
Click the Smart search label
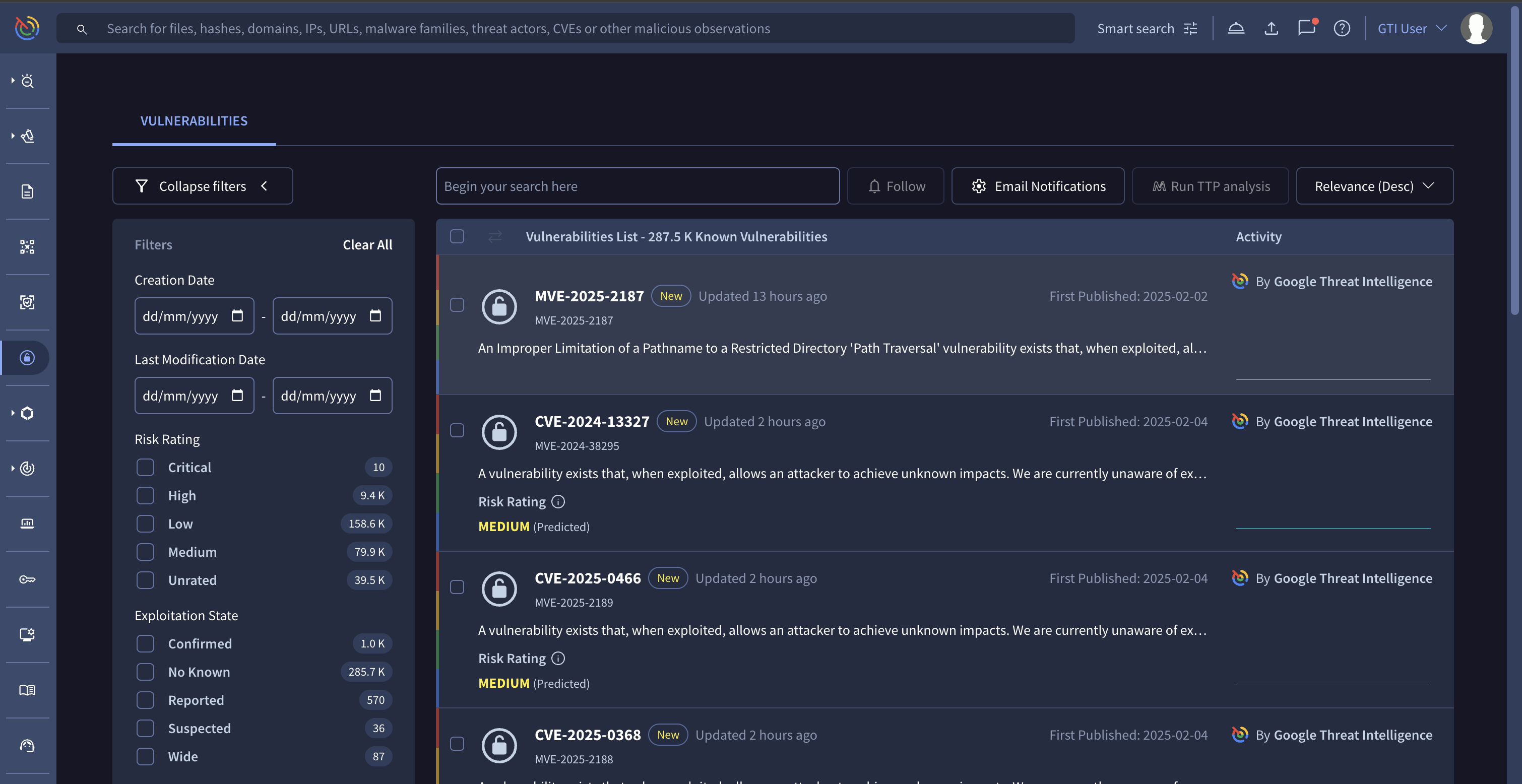[1135, 28]
